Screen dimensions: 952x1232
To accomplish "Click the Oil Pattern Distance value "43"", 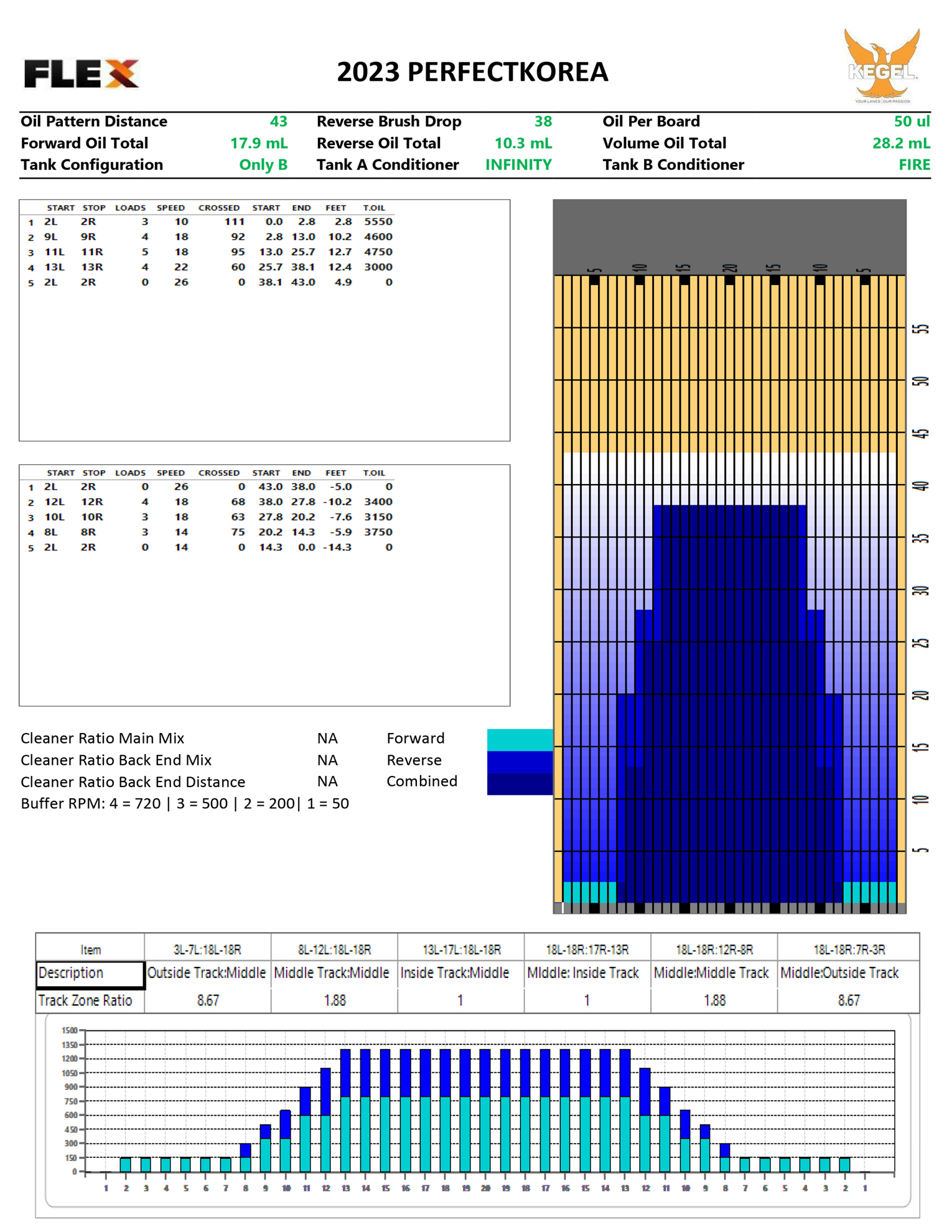I will point(278,121).
